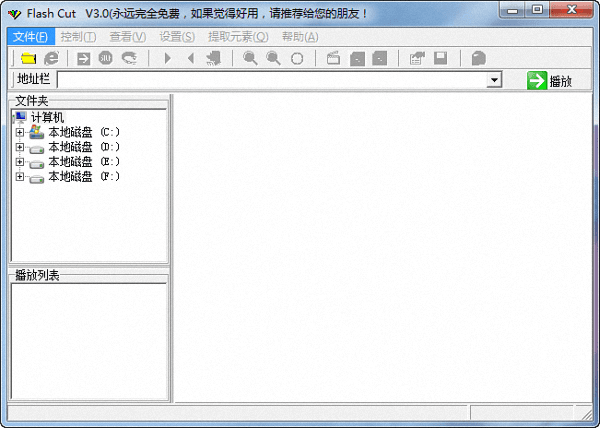Image resolution: width=600 pixels, height=428 pixels.
Task: Click inside the 地址栏 address input field
Action: point(270,80)
